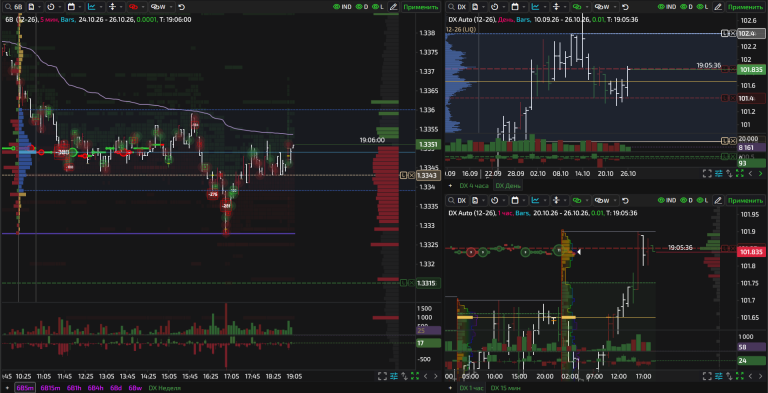The width and height of the screenshot is (768, 393).
Task: Switch to 6B15m tab
Action: click(50, 388)
